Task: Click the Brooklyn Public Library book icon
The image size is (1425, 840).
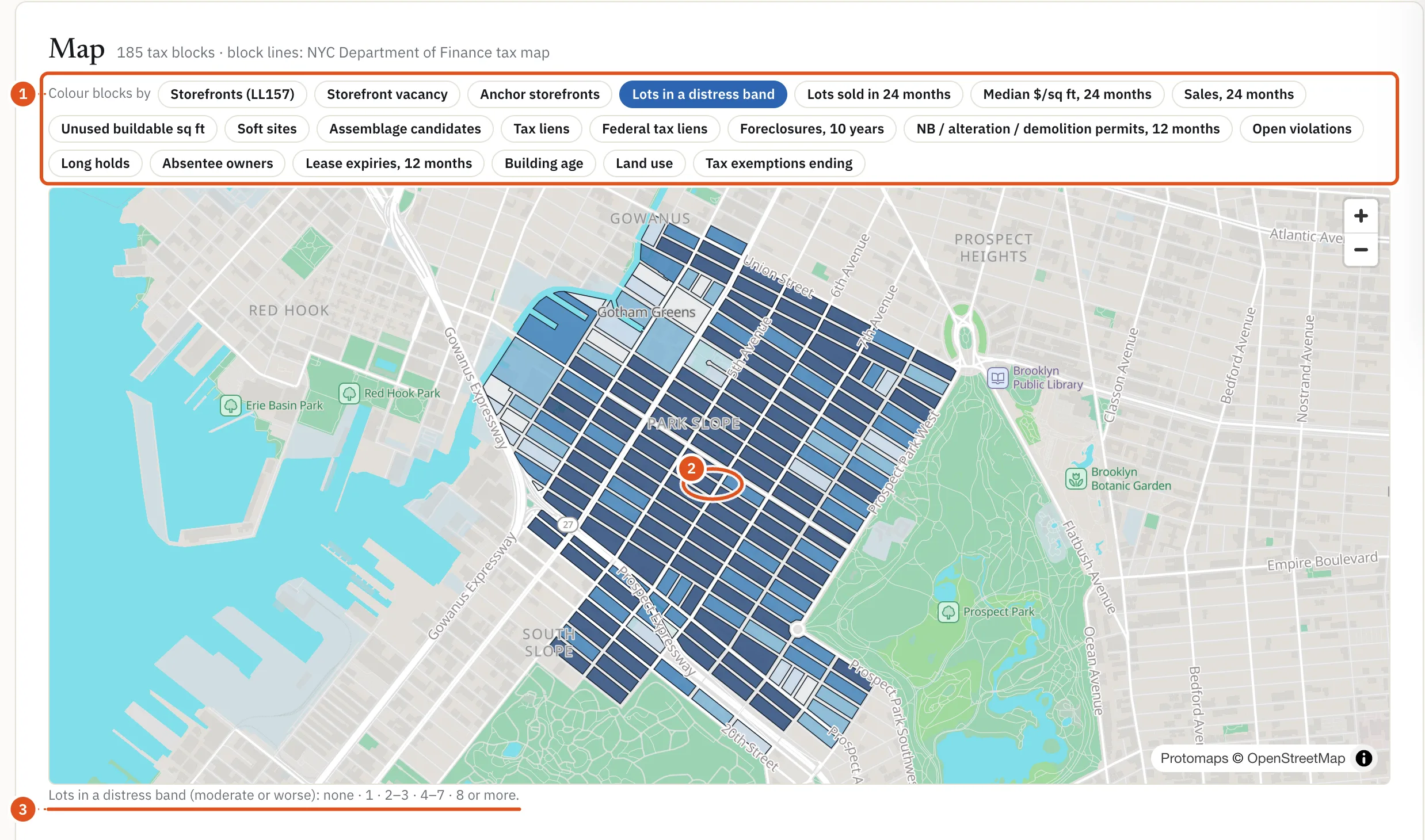Action: 998,377
